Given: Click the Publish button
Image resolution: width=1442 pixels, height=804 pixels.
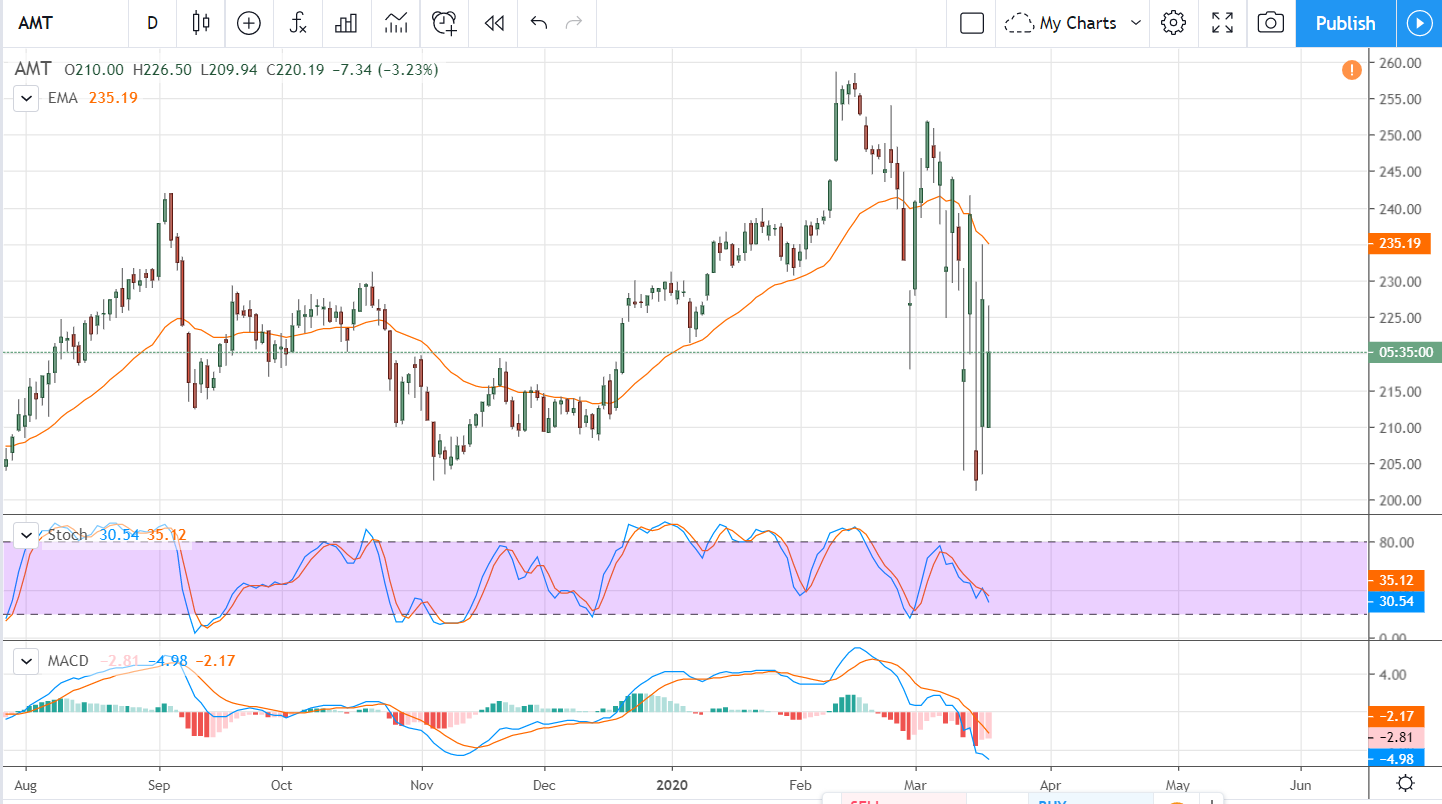Looking at the screenshot, I should [1345, 23].
